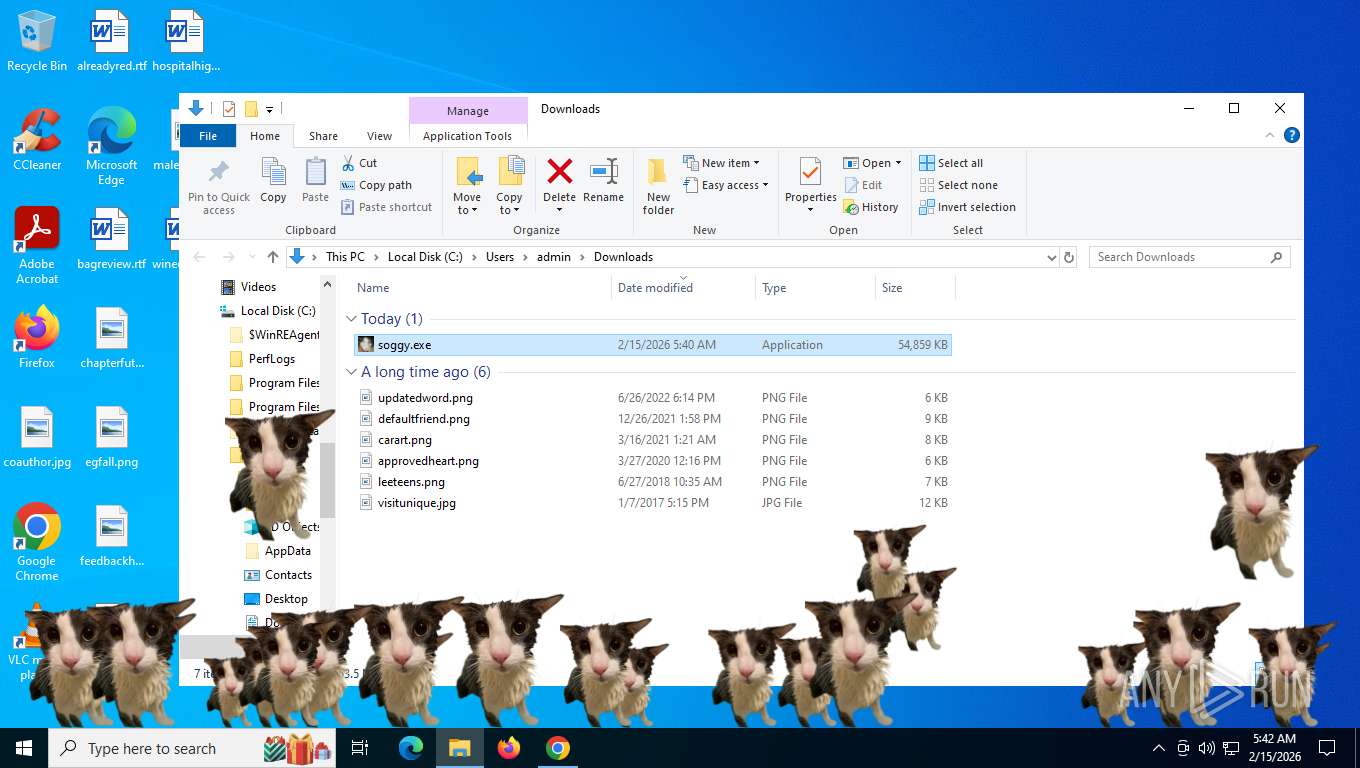Click Copy path command
This screenshot has width=1360, height=768.
click(376, 185)
